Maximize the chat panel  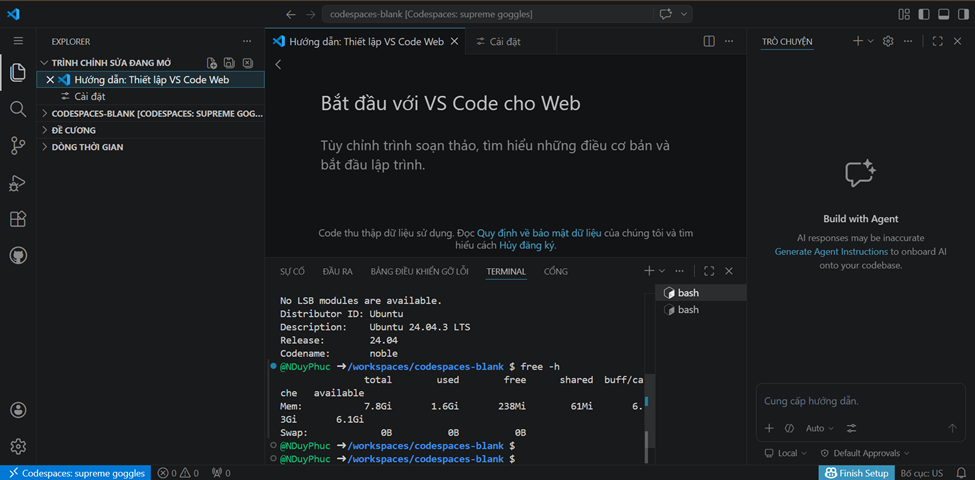[x=938, y=41]
